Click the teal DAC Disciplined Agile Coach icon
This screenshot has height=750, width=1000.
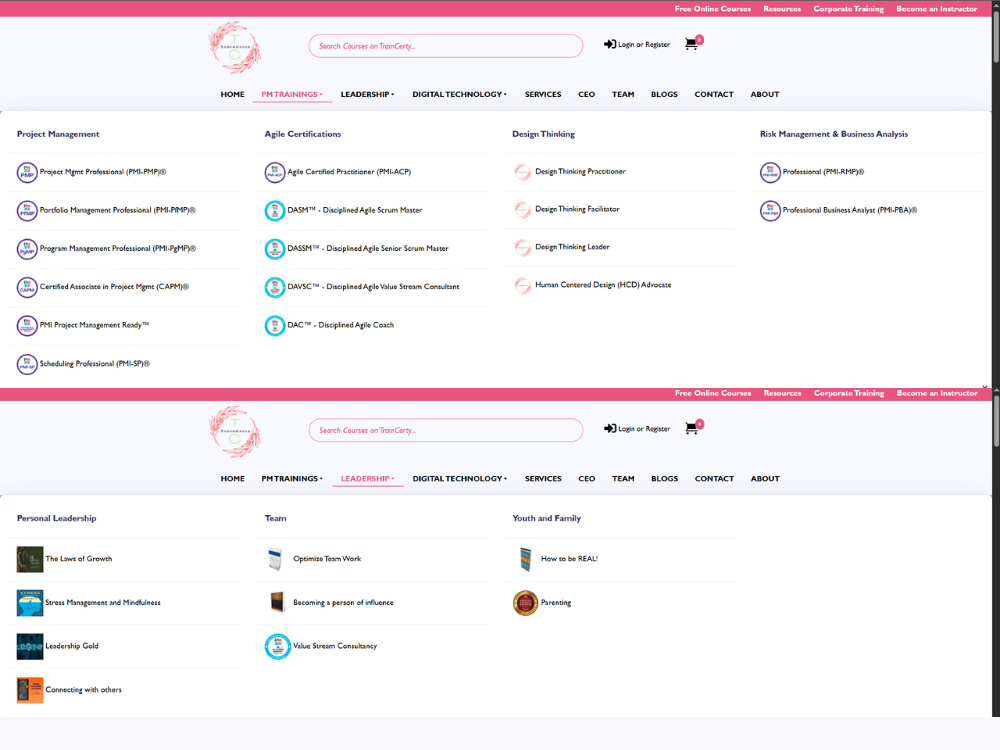[274, 325]
